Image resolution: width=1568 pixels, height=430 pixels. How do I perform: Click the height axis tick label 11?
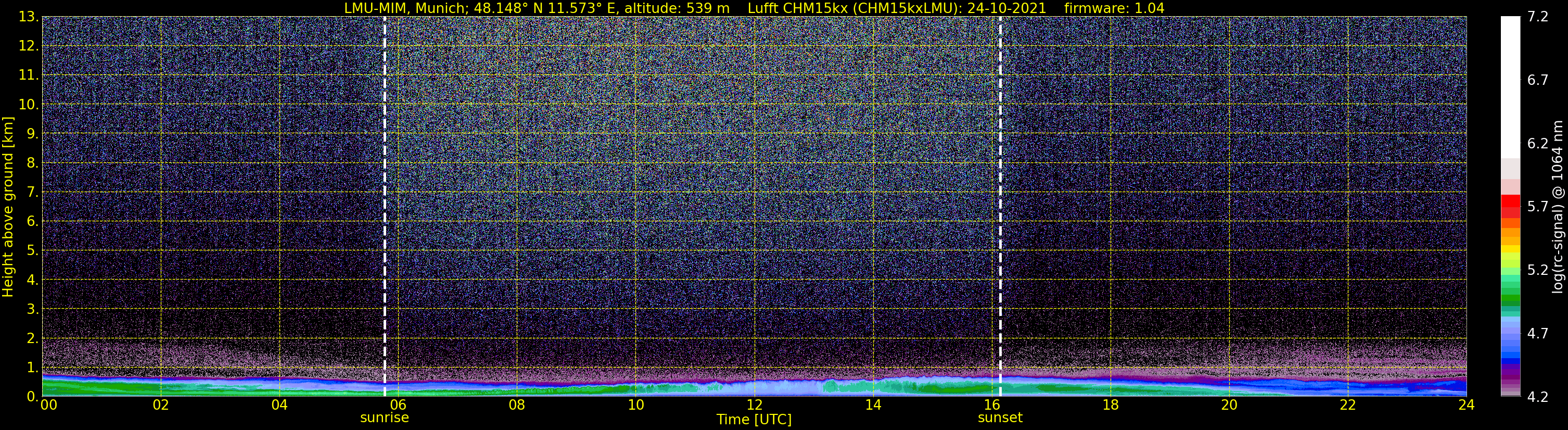pyautogui.click(x=28, y=75)
